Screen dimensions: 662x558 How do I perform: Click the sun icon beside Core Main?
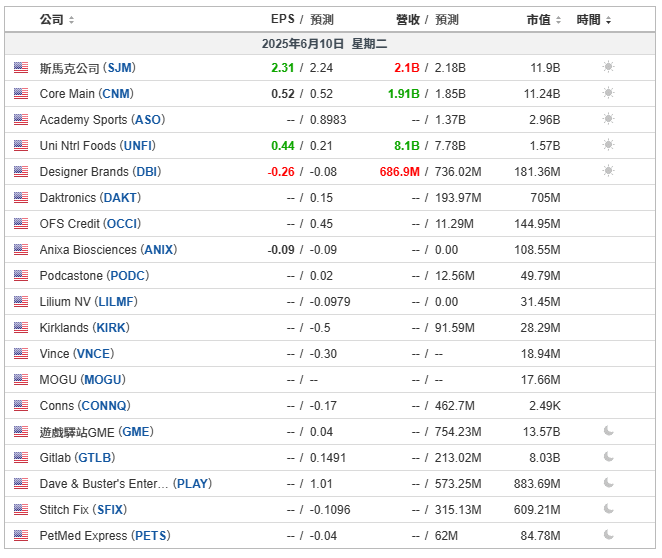608,93
